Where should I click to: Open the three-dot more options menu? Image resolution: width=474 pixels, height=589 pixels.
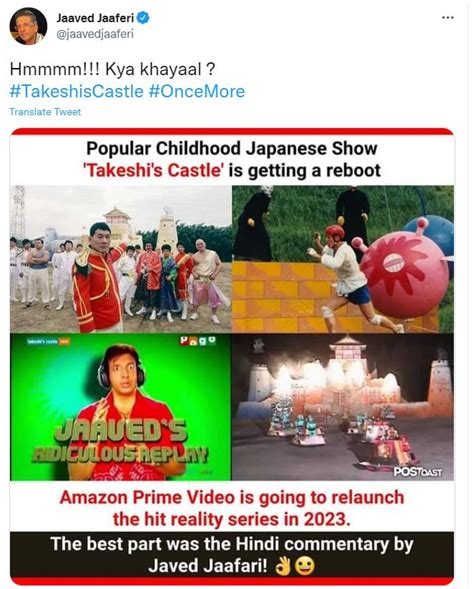[447, 18]
